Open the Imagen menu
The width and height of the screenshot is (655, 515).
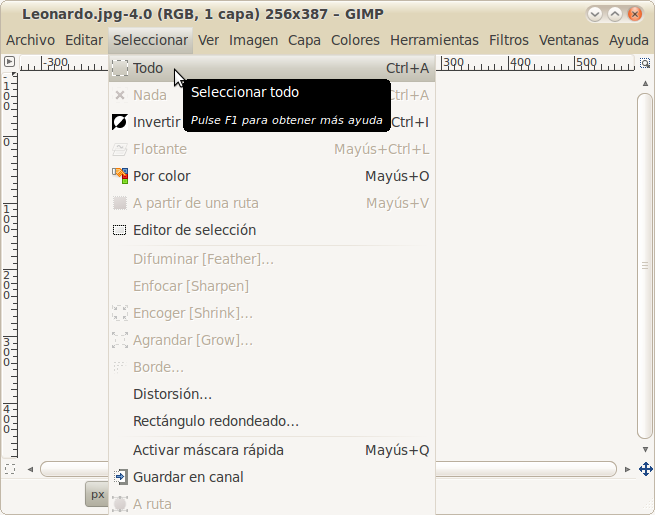[x=253, y=40]
